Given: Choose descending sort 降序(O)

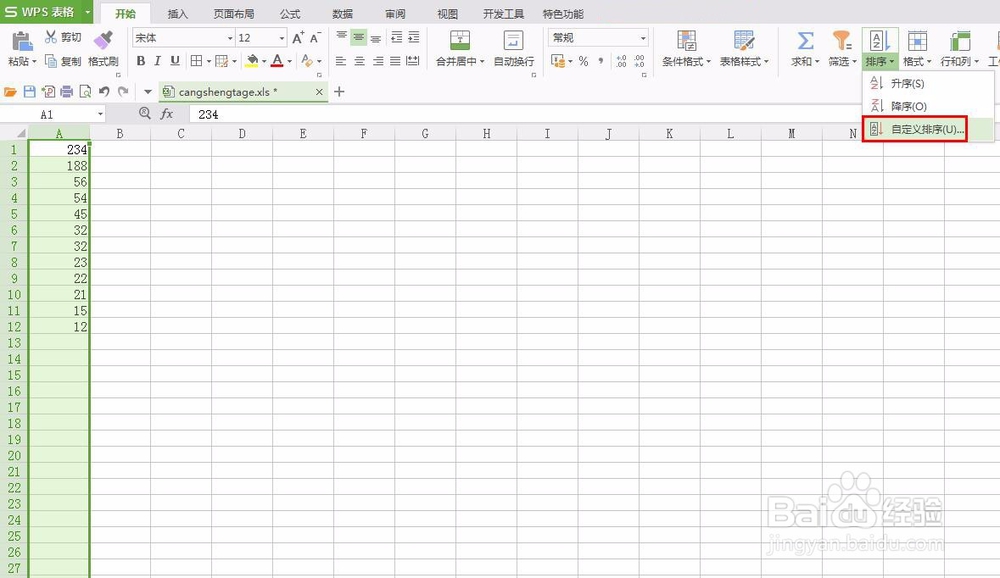Looking at the screenshot, I should [928, 106].
